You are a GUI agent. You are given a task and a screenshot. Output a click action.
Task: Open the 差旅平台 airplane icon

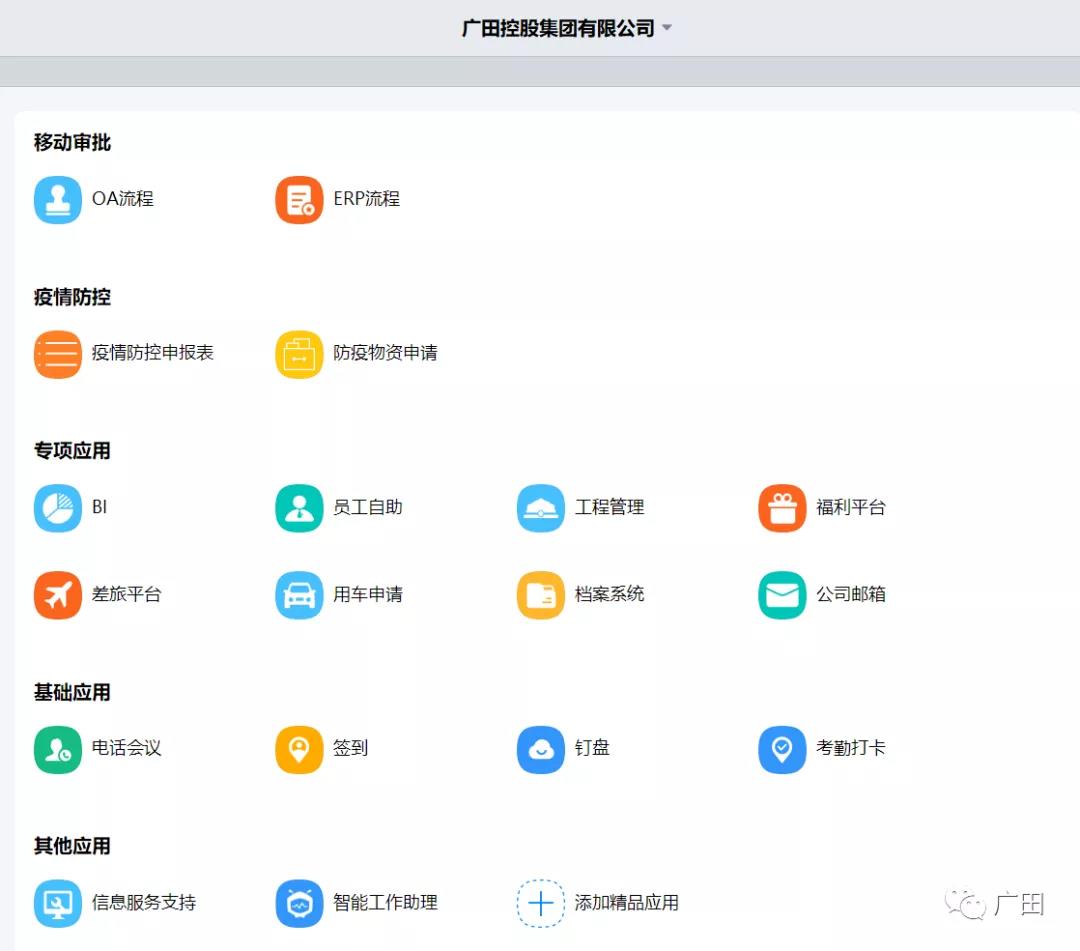(58, 595)
